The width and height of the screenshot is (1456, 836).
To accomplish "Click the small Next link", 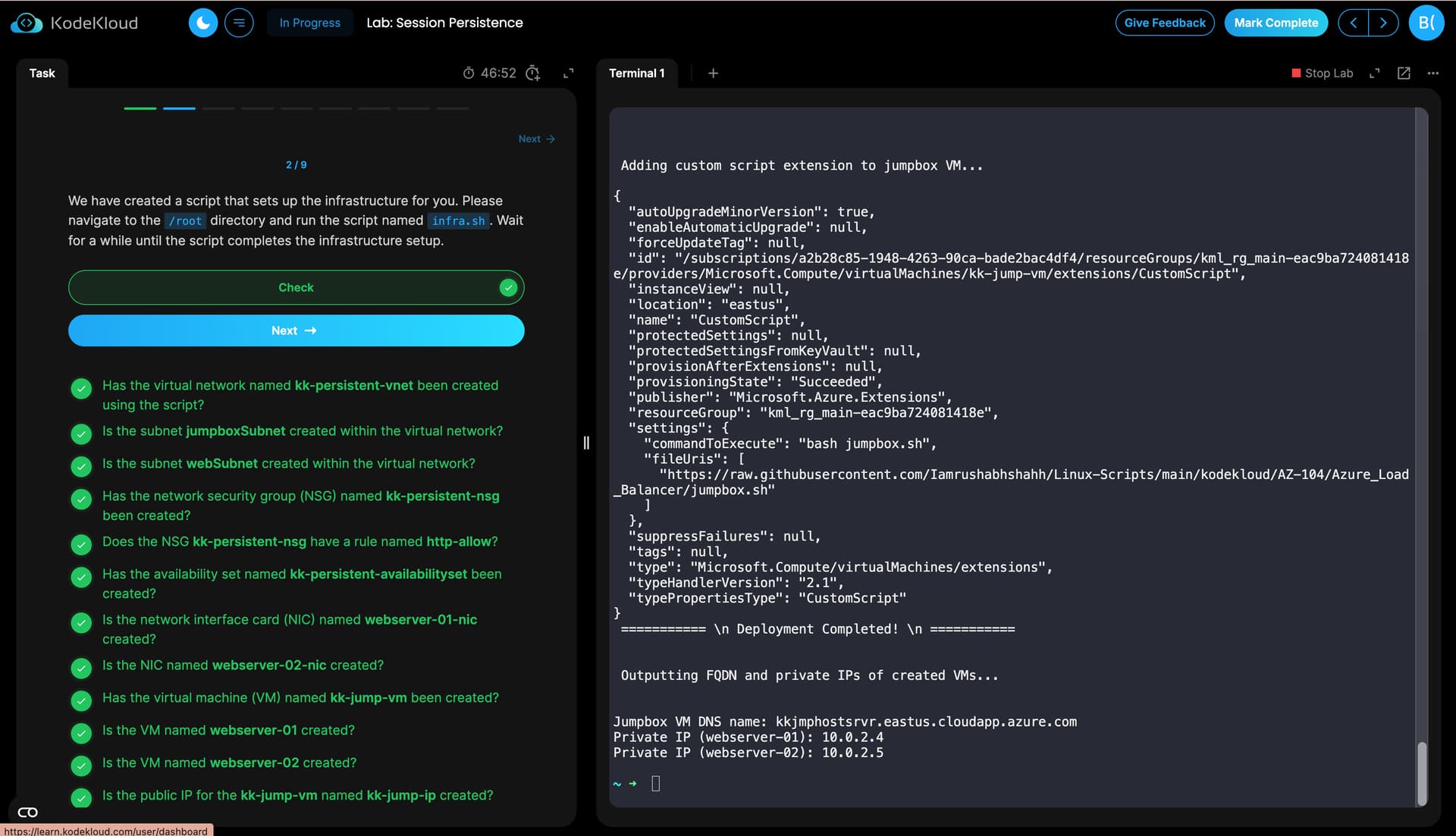I will [x=537, y=139].
